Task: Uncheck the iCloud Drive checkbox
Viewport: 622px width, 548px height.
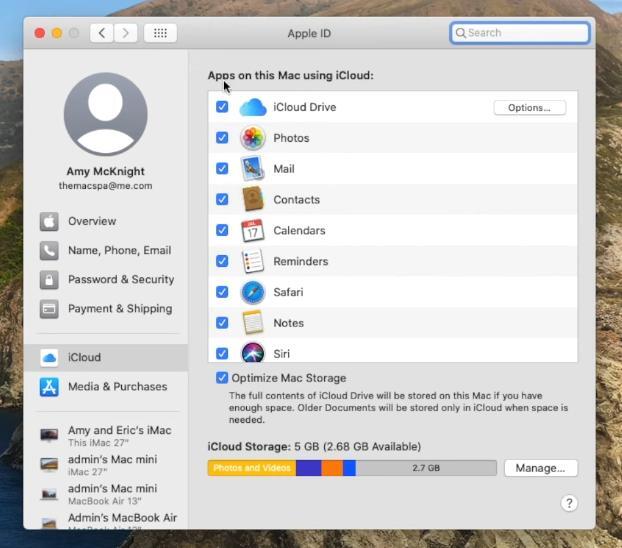Action: tap(222, 107)
